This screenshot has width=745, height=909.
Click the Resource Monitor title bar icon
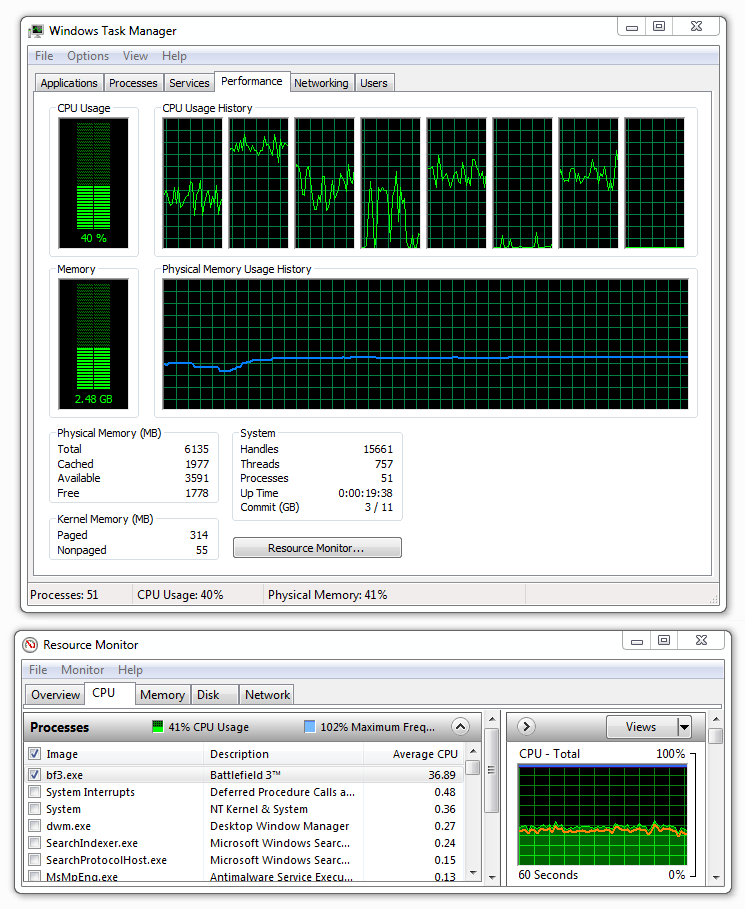30,645
